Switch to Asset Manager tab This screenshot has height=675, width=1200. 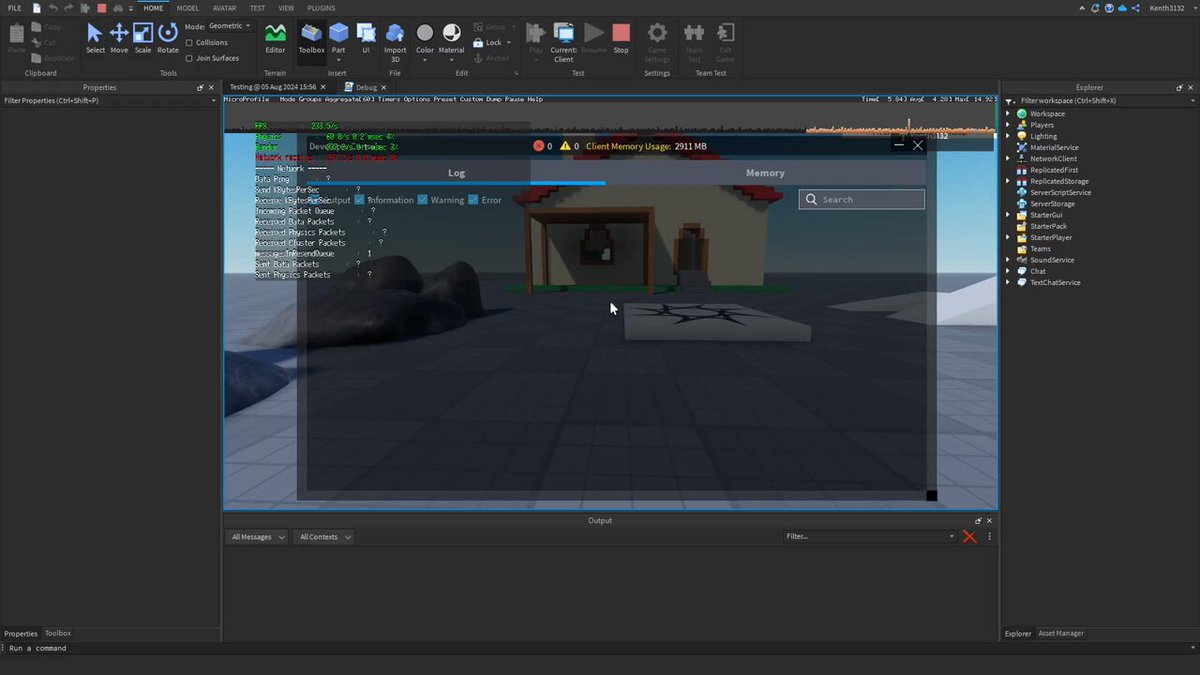(x=1061, y=633)
